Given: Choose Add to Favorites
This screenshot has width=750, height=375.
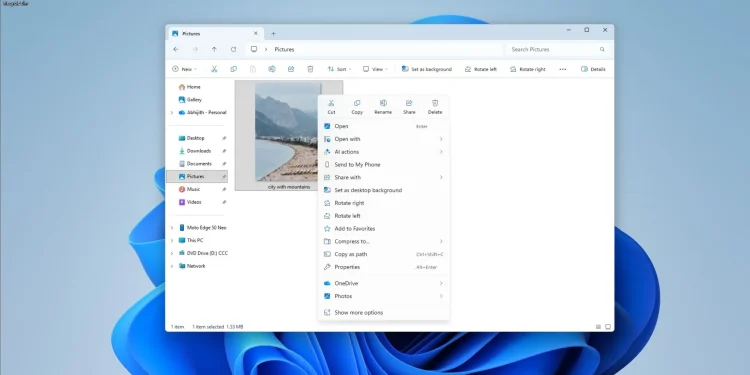Looking at the screenshot, I should [x=383, y=229].
